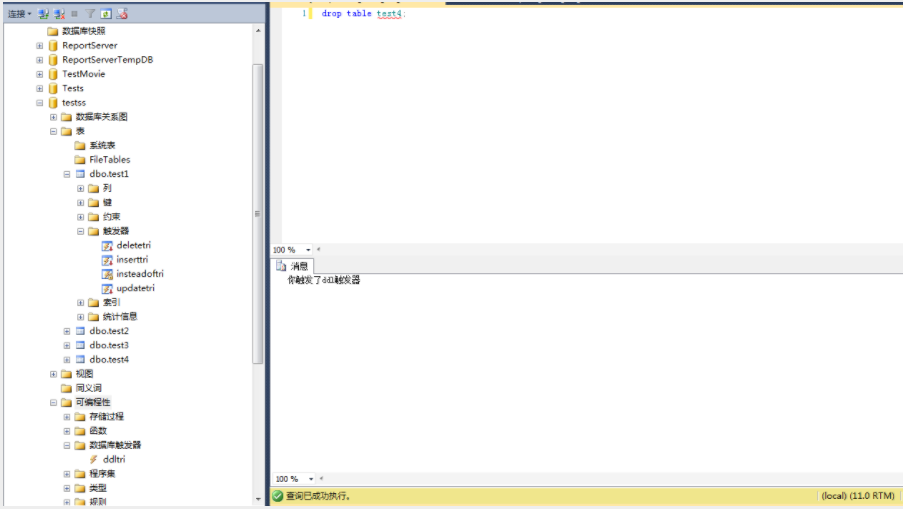Click the Connect Object Explorer icon
The image size is (903, 509).
point(43,13)
